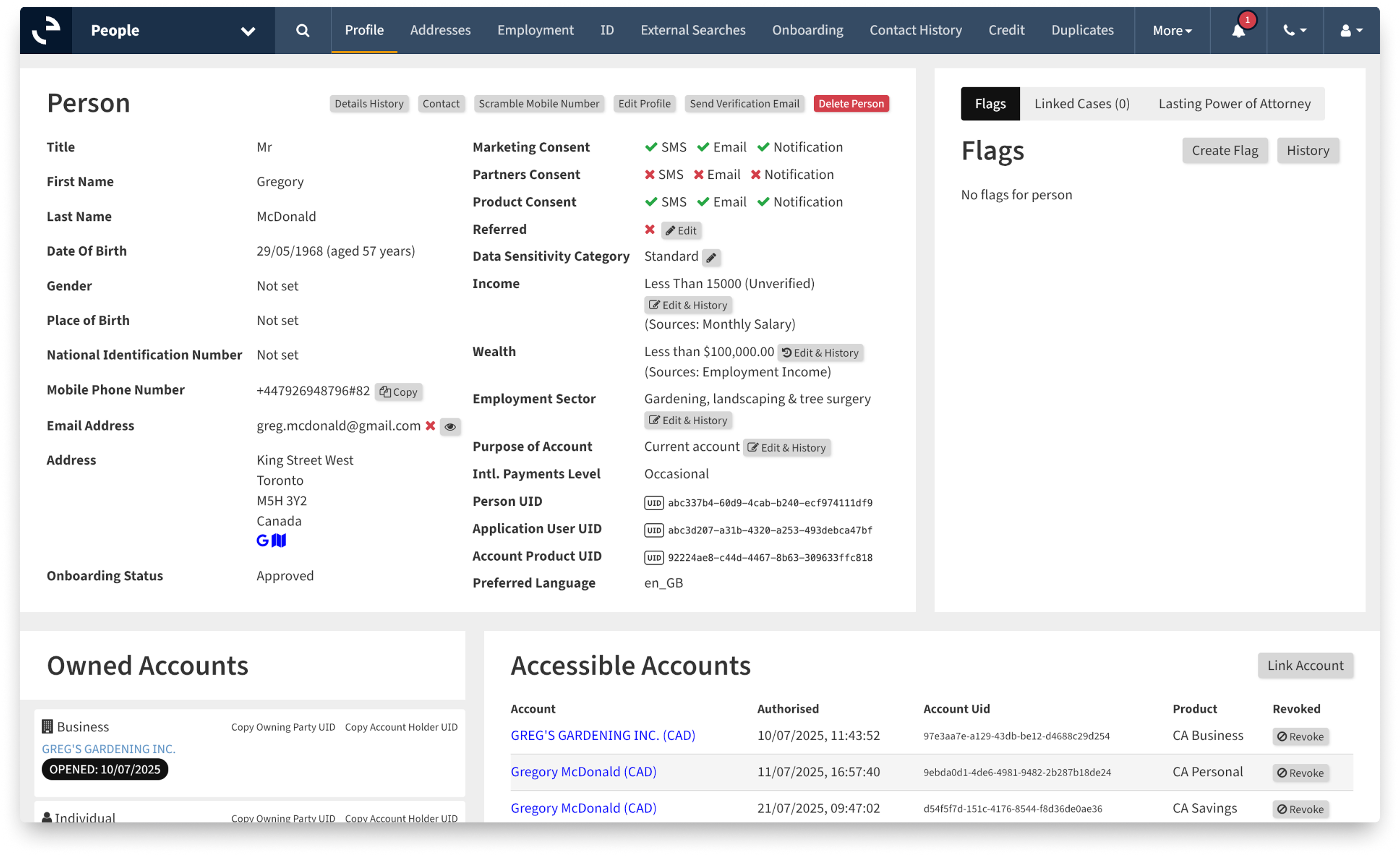Click the Google search icon under address

click(x=262, y=540)
